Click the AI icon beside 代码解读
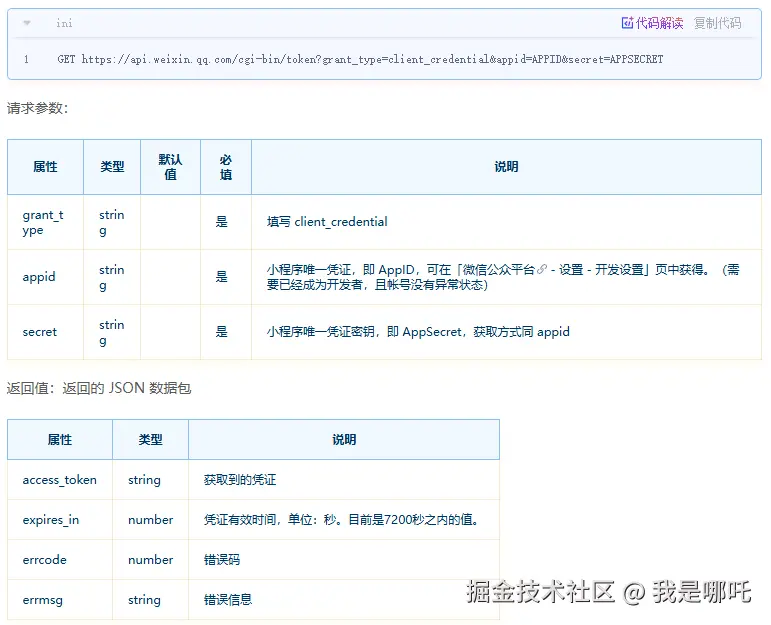Screen dimensions: 771x625 627,23
